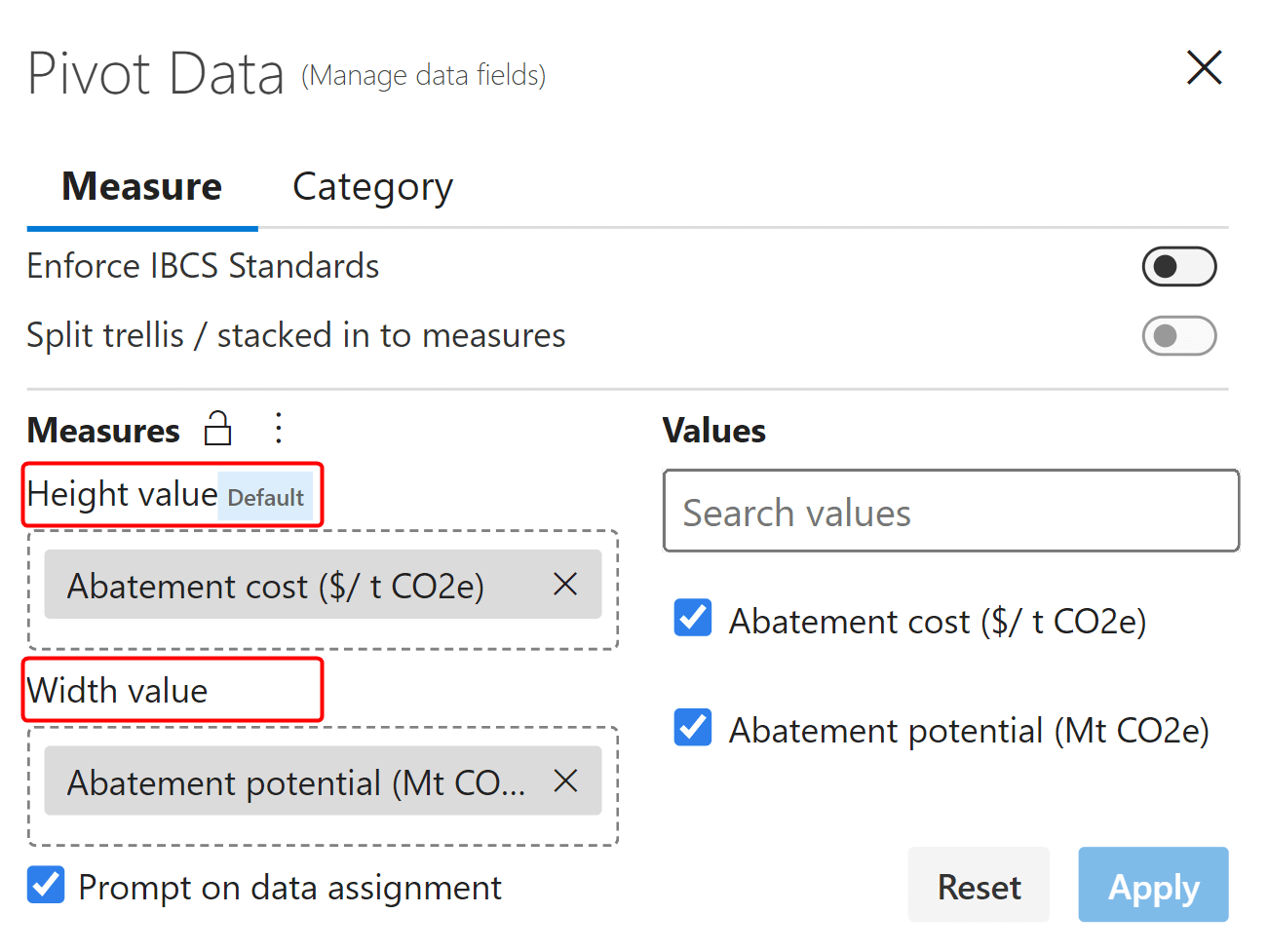Click the Default badge on Height value
This screenshot has width=1268, height=952.
(265, 497)
